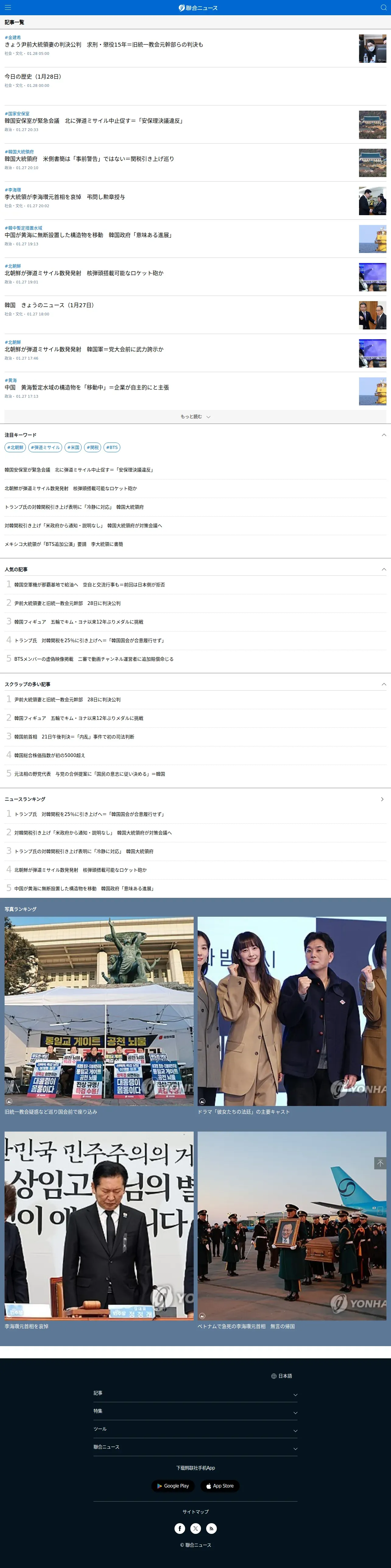Image resolution: width=391 pixels, height=1568 pixels.
Task: Open popular article 3 韓国フィギュア 五輪でキム・ヨナ
Action: pyautogui.click(x=79, y=622)
